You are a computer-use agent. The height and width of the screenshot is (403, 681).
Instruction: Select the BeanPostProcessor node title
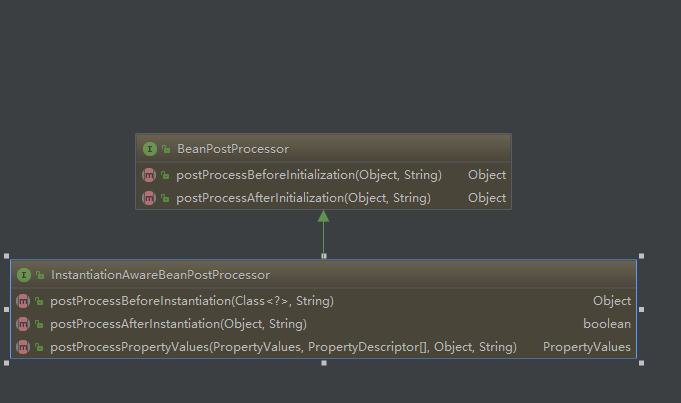point(233,149)
